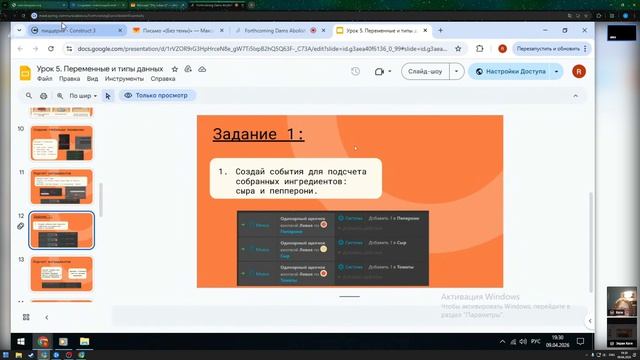This screenshot has height=360, width=640.
Task: Open Правка menu
Action: pyautogui.click(x=69, y=79)
